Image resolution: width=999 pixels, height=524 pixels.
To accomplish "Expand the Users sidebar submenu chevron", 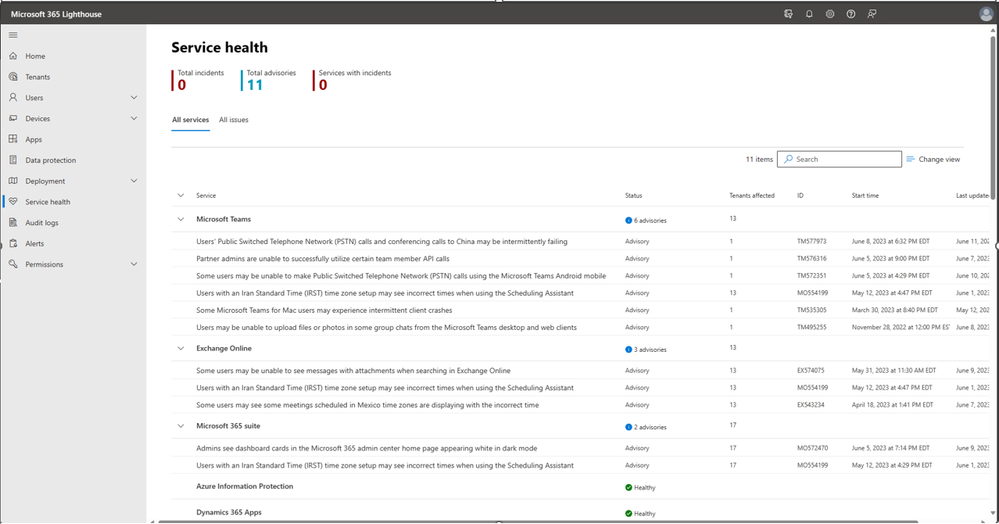I will tap(134, 98).
